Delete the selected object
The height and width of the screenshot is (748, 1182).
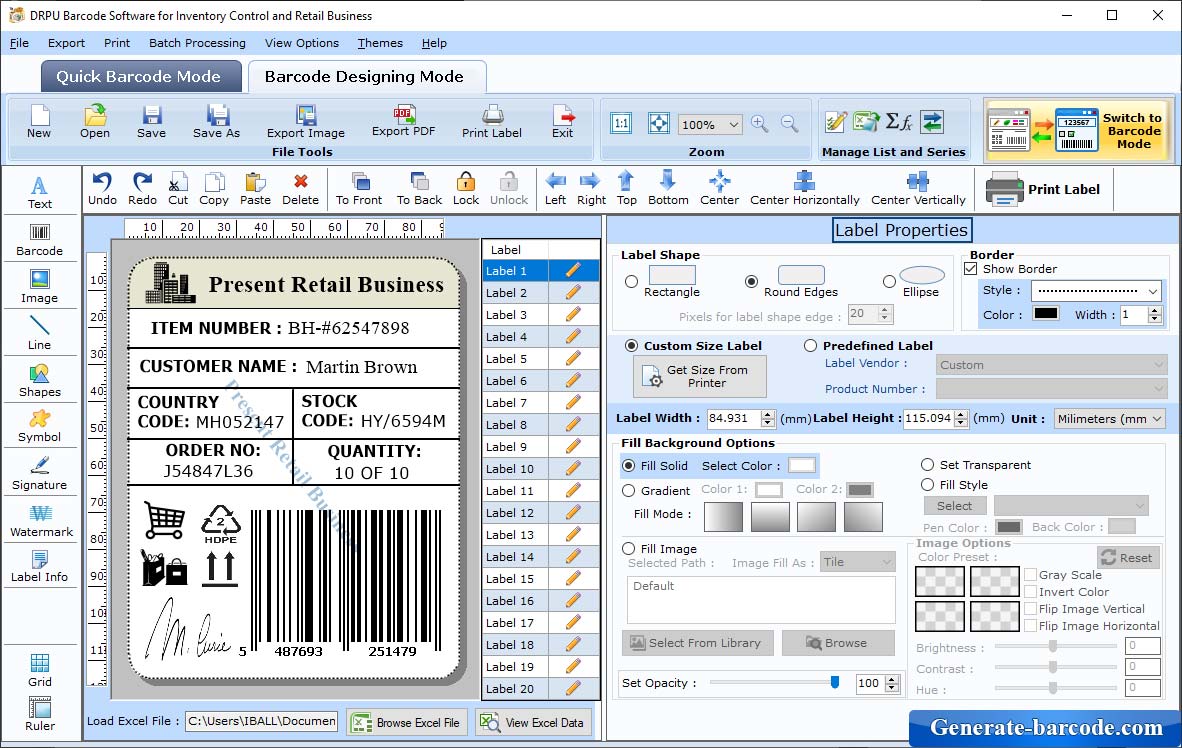coord(300,189)
